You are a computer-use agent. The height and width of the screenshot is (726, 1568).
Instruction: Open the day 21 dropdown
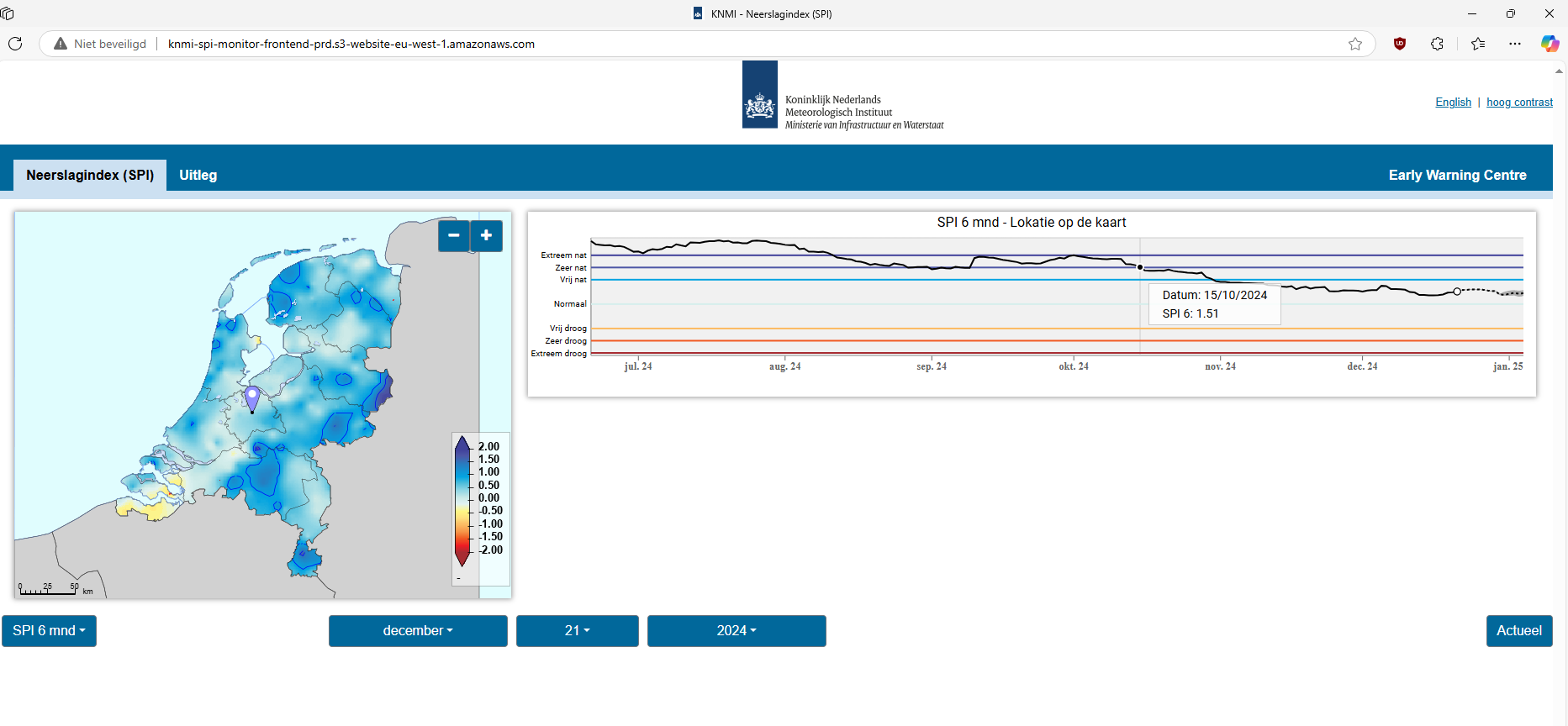tap(578, 631)
